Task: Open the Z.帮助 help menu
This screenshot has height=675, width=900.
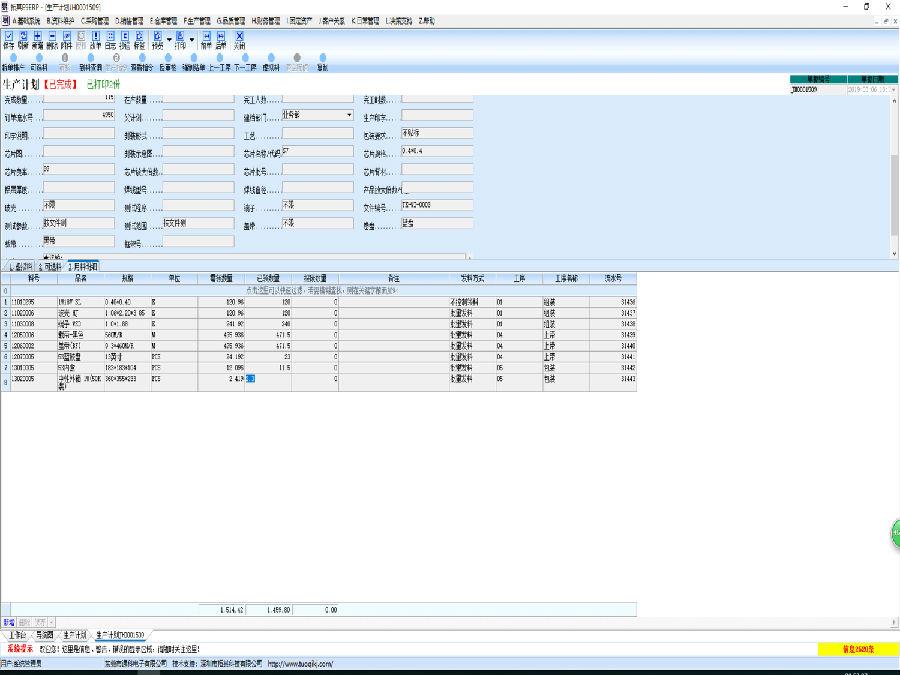Action: (426, 21)
